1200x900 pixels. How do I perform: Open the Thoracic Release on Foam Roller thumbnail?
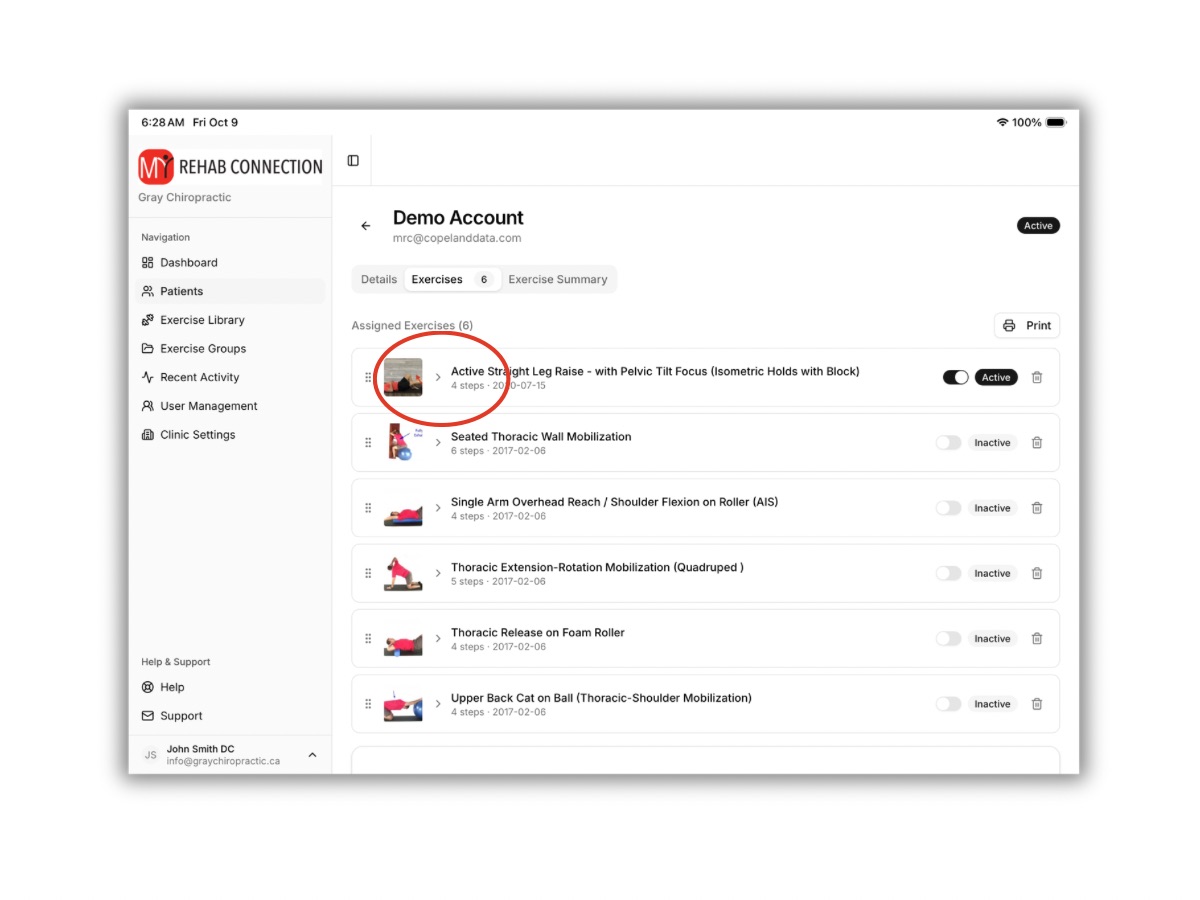click(x=403, y=639)
